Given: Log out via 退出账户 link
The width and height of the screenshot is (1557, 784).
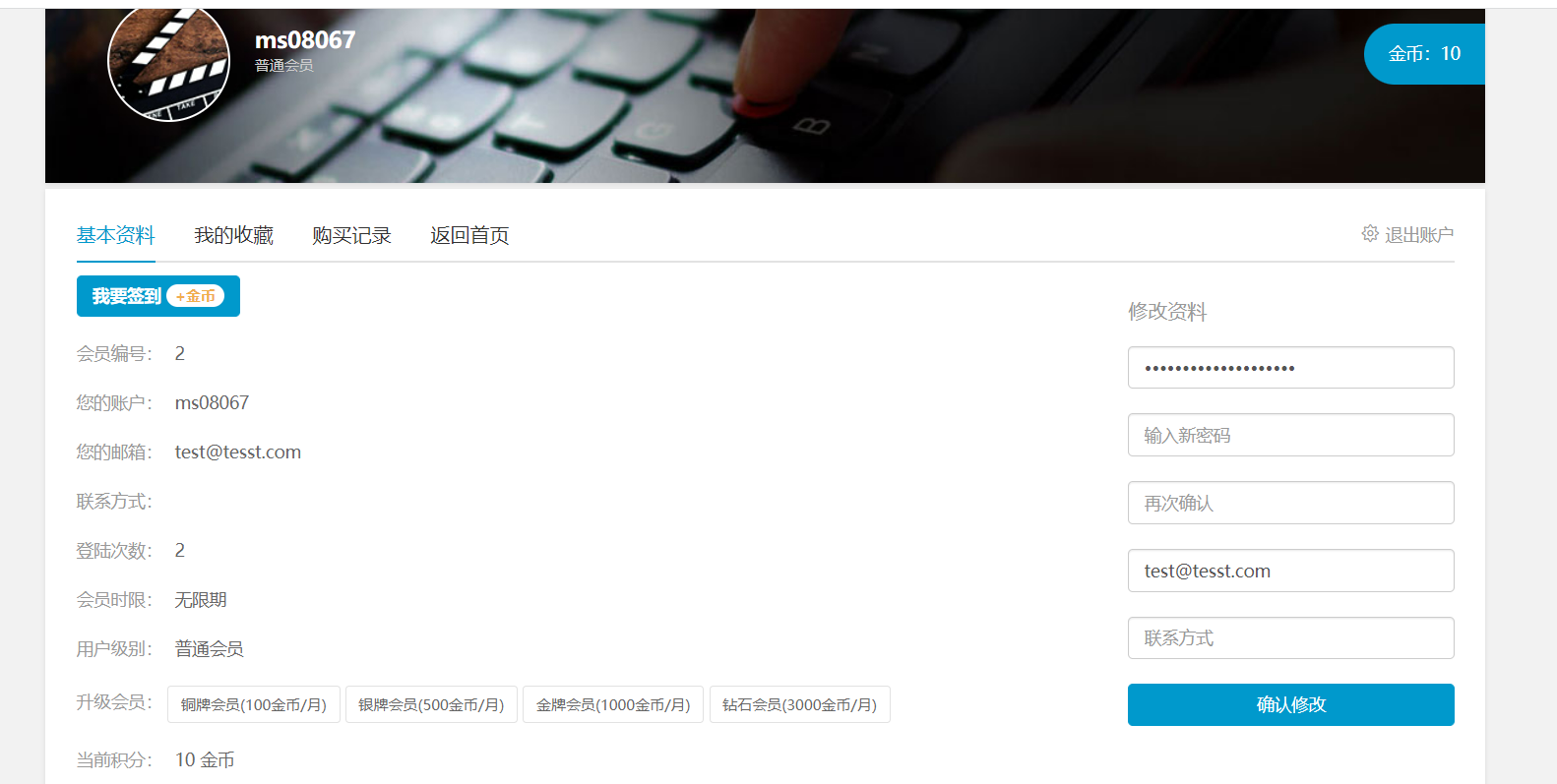Looking at the screenshot, I should [1418, 235].
